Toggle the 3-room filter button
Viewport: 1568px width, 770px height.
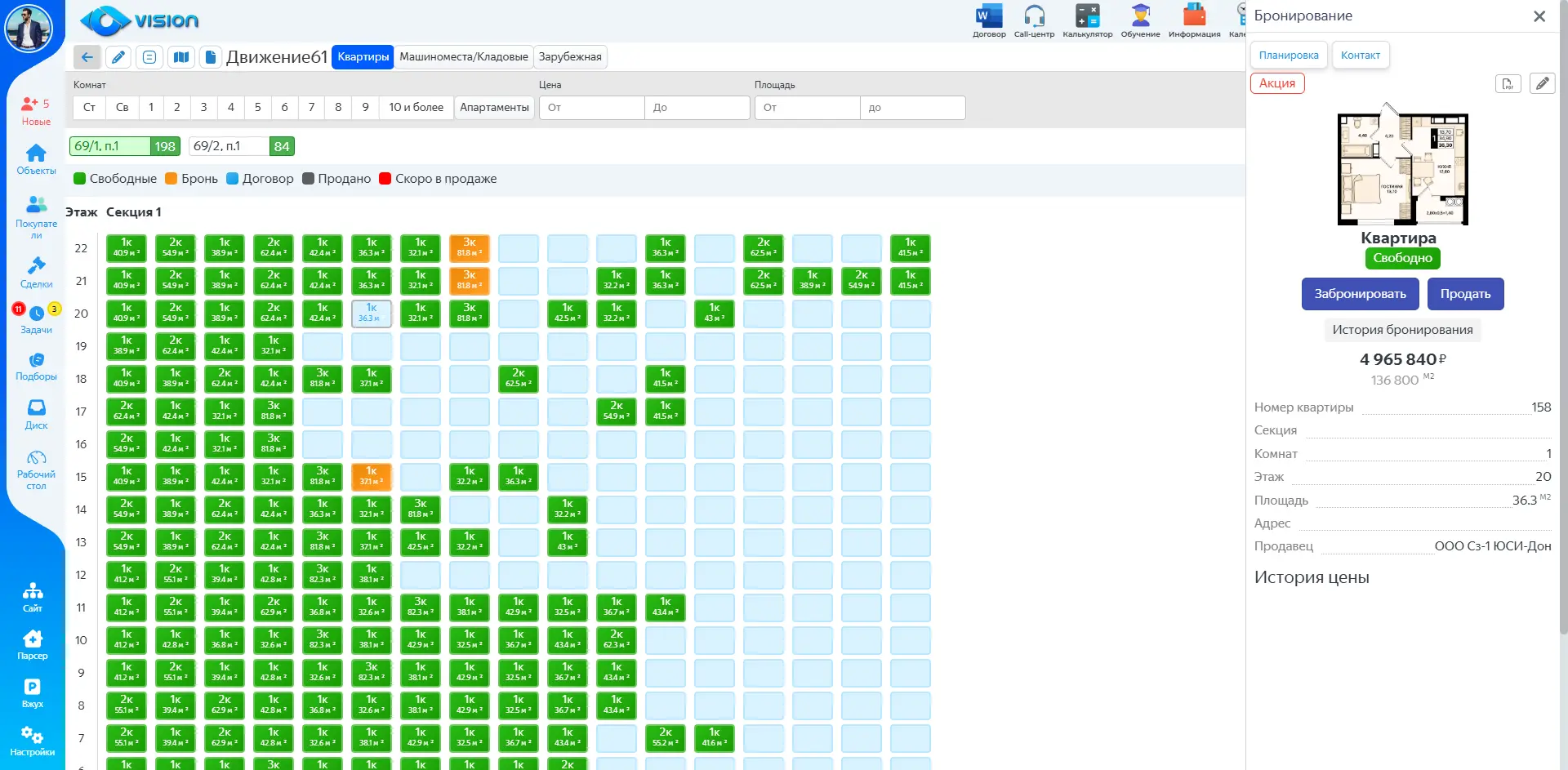[203, 108]
